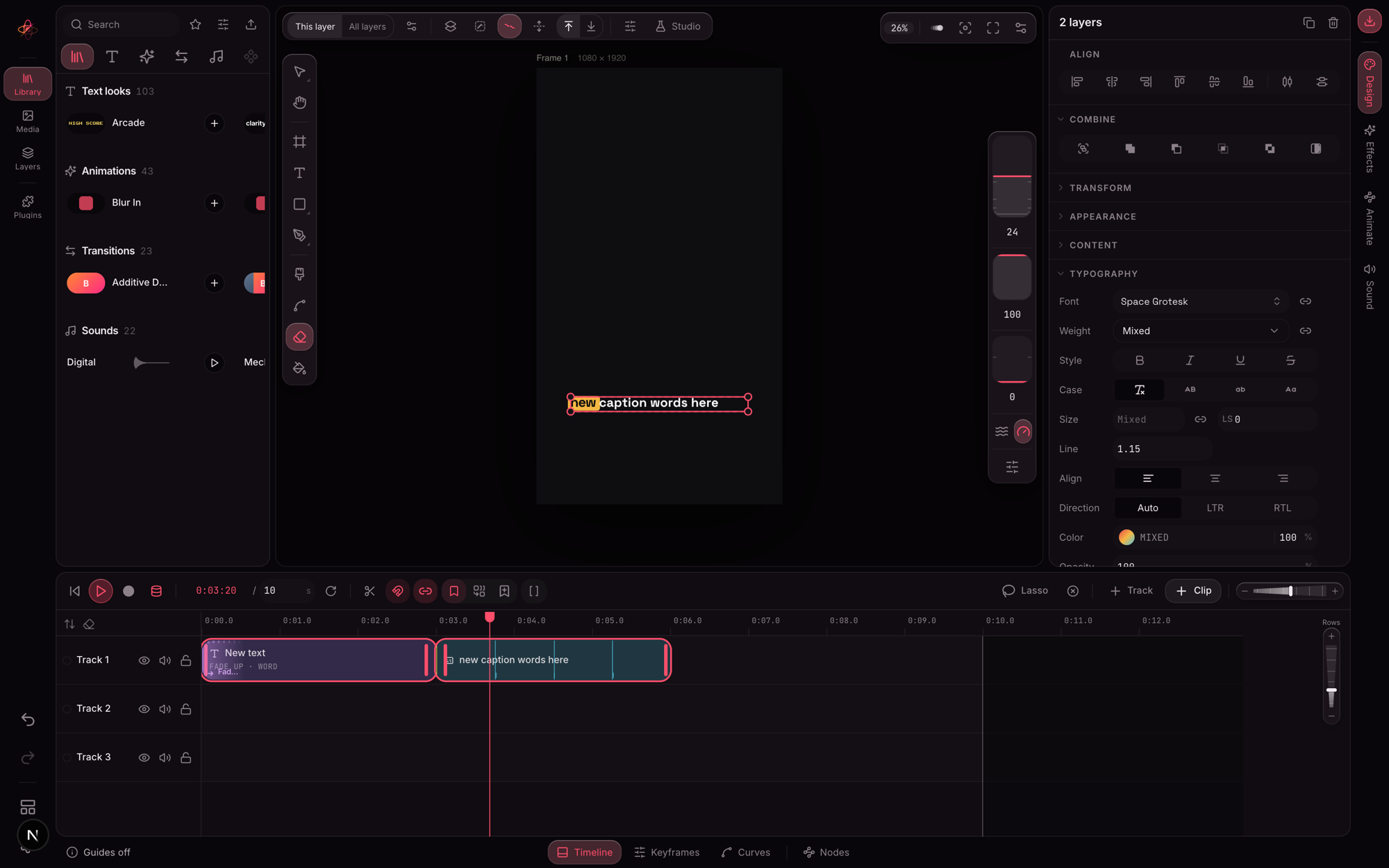Click the favorites star icon
This screenshot has height=868, width=1389.
[x=195, y=24]
